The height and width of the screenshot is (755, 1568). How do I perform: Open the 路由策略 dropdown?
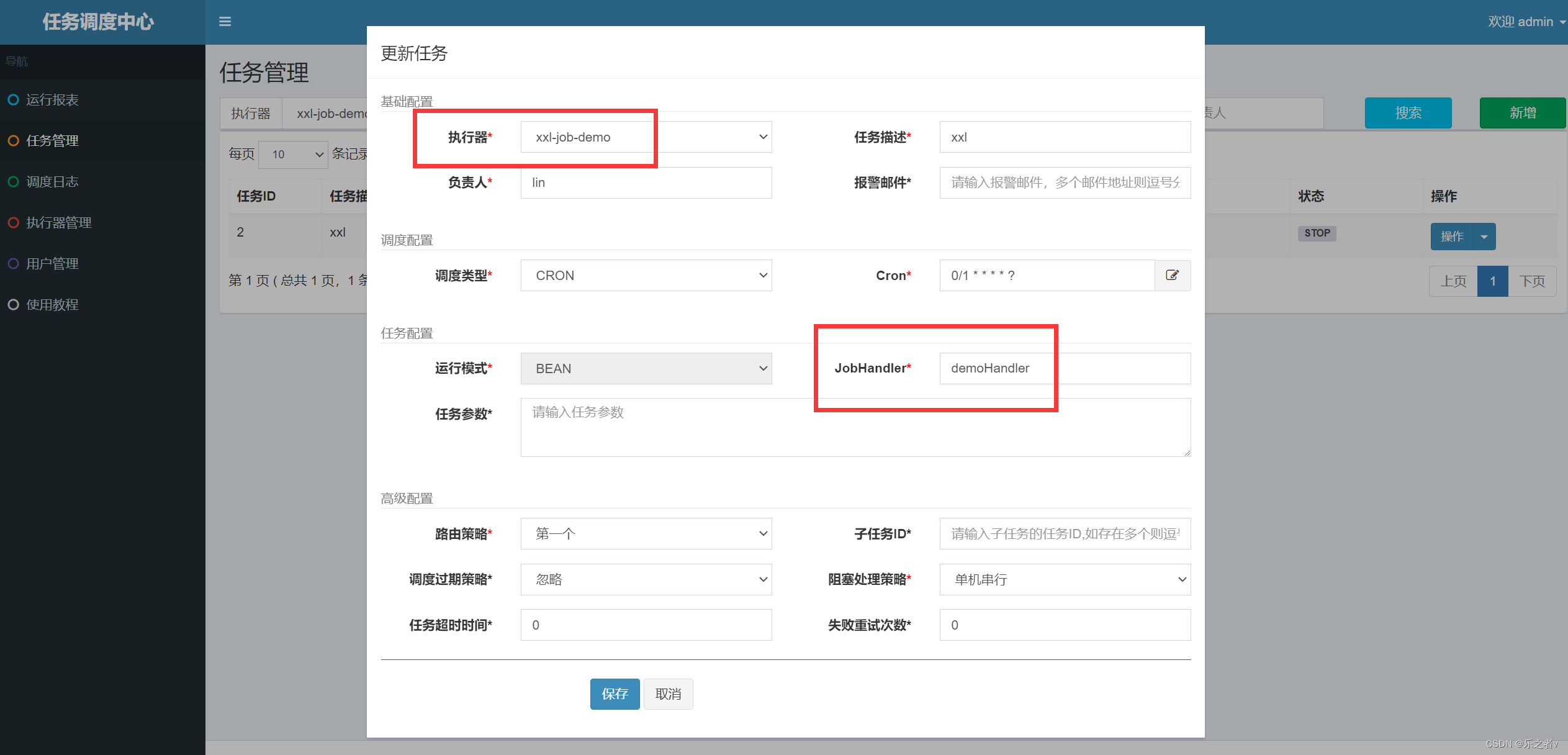coord(646,533)
